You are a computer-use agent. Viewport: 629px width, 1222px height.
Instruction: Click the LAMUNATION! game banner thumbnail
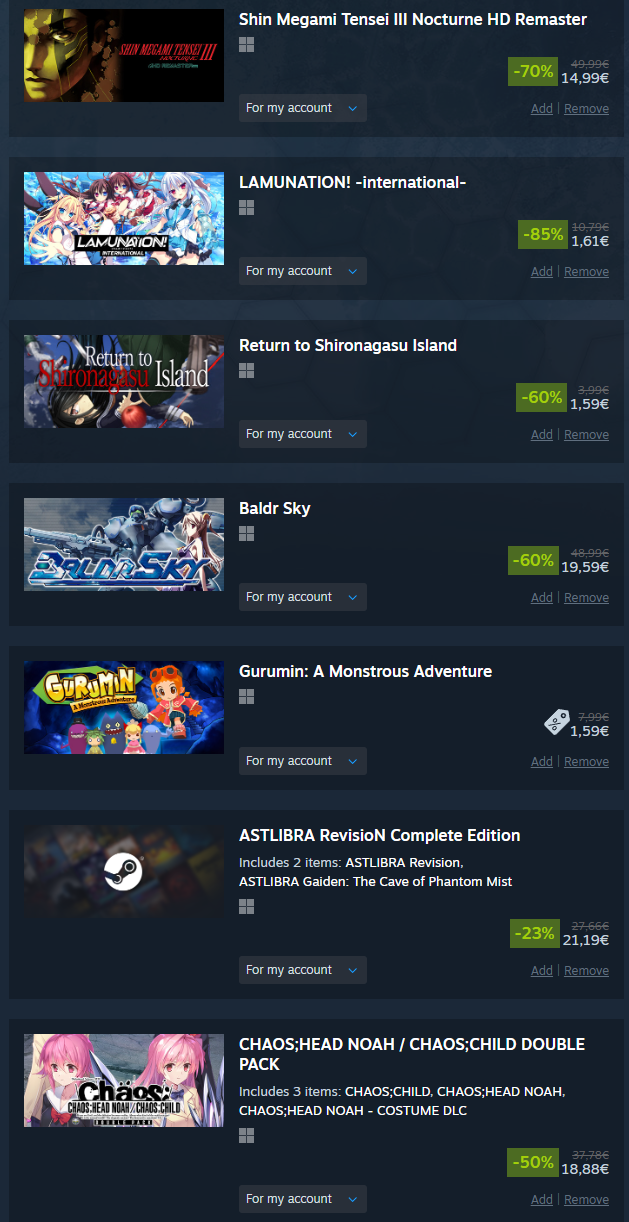[124, 218]
